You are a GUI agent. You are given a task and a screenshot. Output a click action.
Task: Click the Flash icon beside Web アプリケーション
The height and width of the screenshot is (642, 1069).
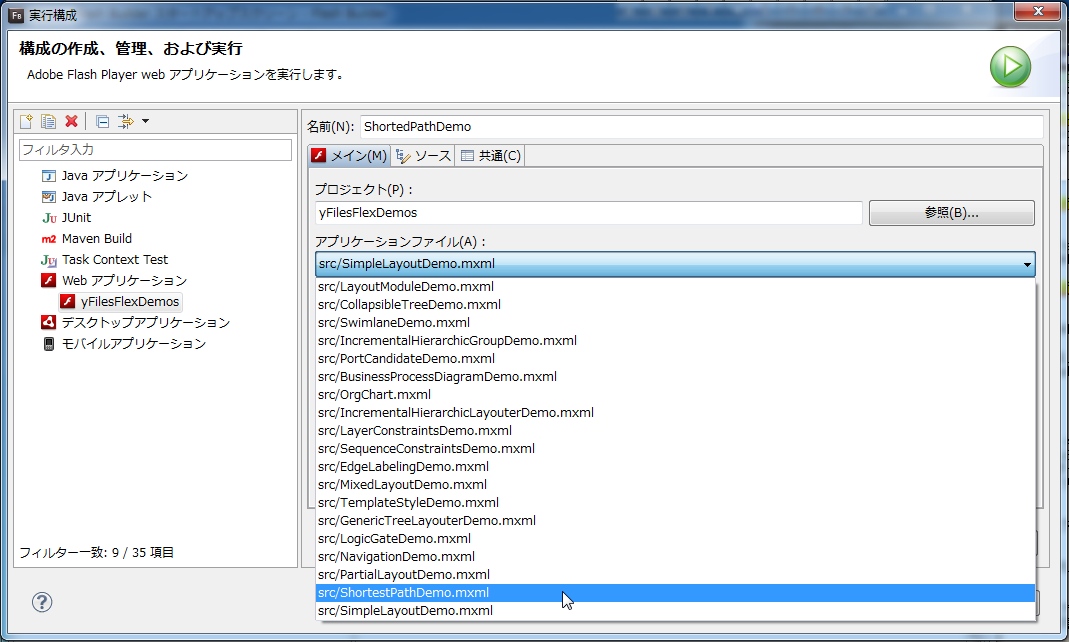[x=48, y=281]
